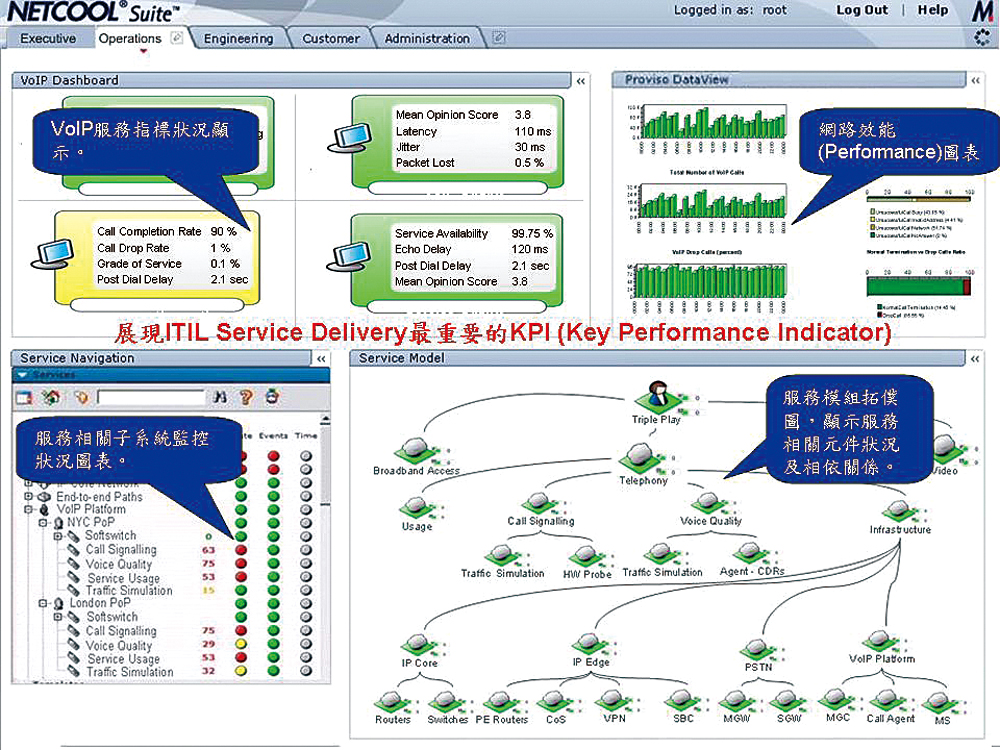Collapse the London PoP tree node
This screenshot has height=750, width=1000.
(x=43, y=603)
